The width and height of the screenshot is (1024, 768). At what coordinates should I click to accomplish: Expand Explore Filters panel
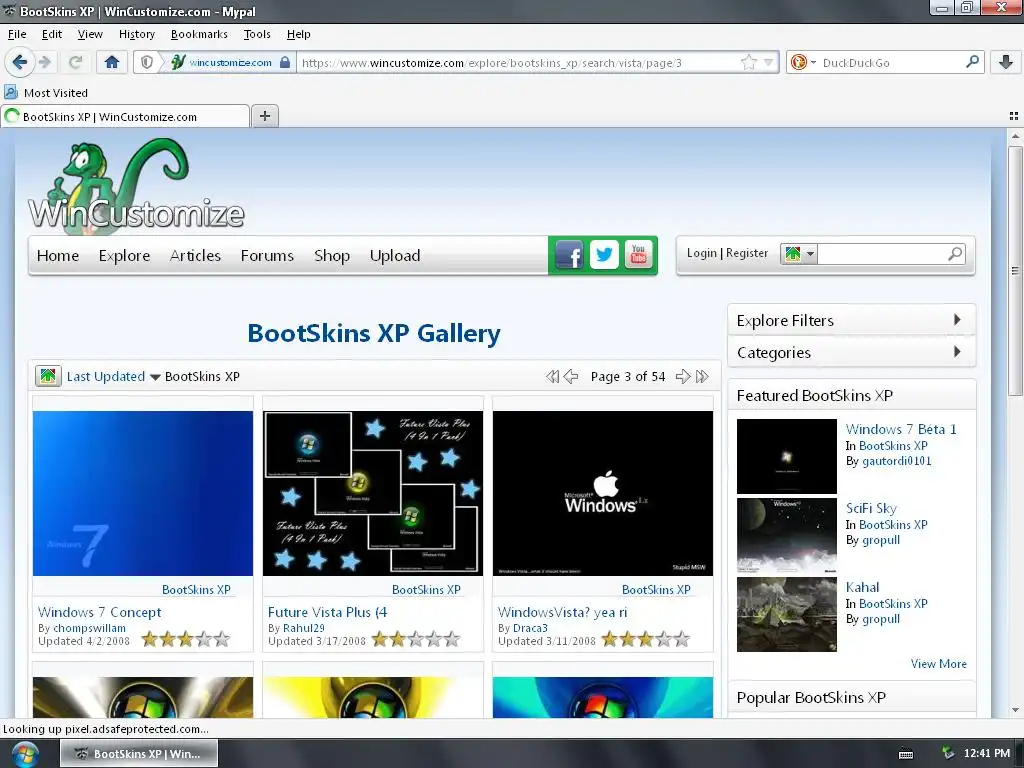click(852, 320)
